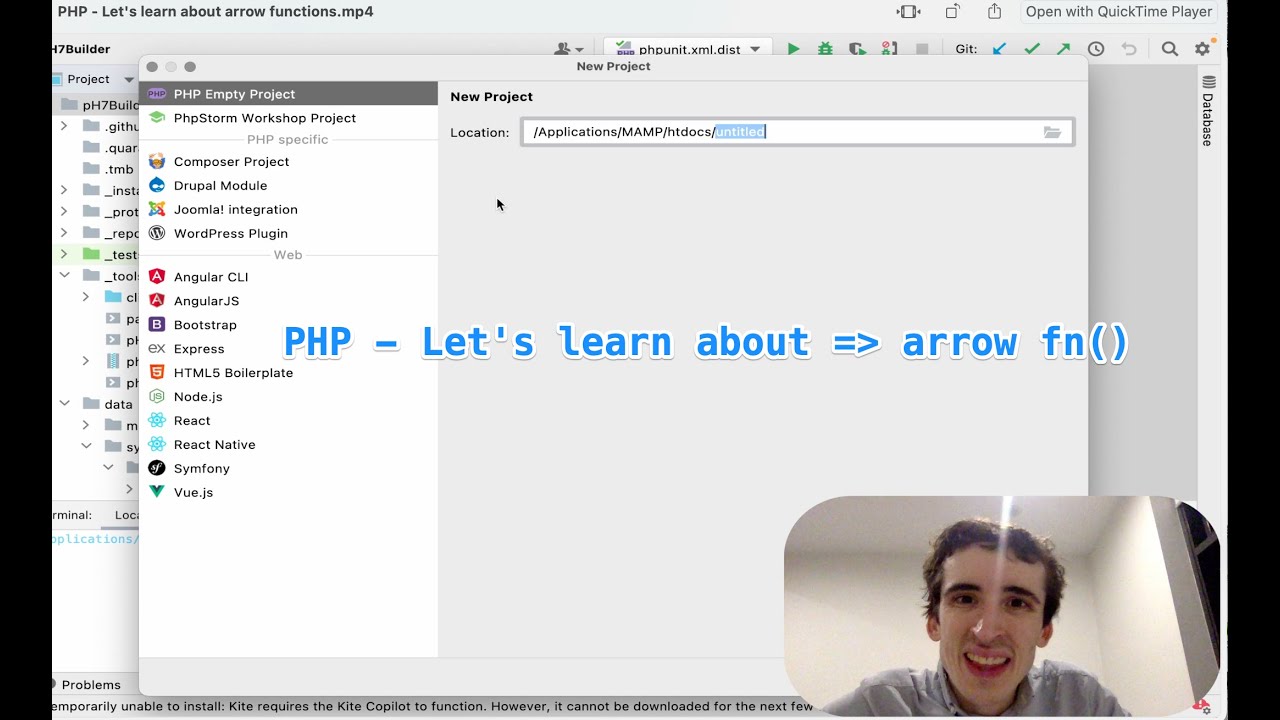Screen dimensions: 1280x720
Task: Select Composer Project generator
Action: click(288, 162)
